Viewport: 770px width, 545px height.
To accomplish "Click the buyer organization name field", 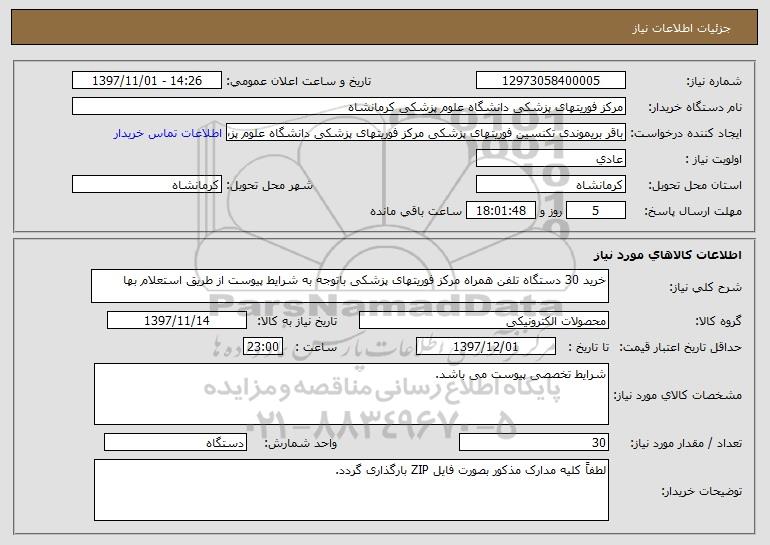I will [x=349, y=107].
